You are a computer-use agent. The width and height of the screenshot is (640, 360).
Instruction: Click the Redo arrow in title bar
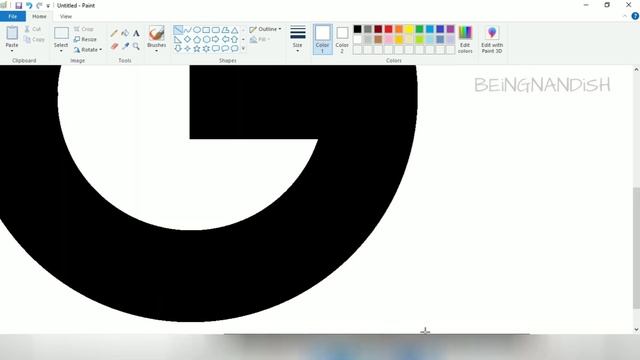click(39, 5)
